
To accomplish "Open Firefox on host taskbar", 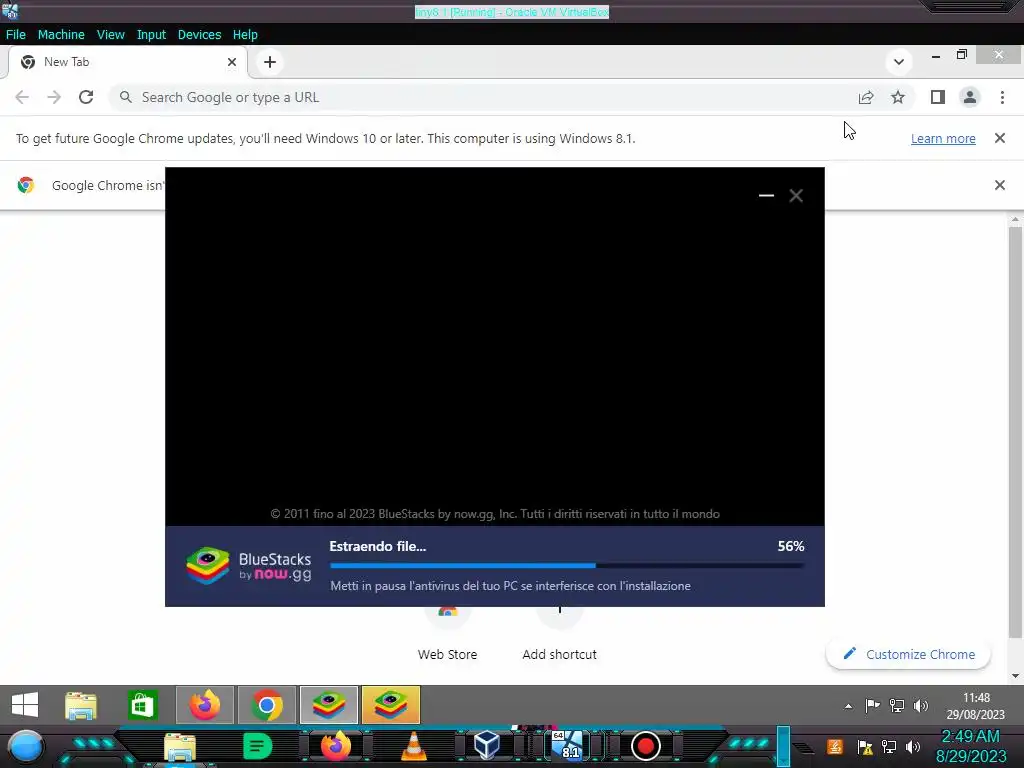I will [x=336, y=746].
